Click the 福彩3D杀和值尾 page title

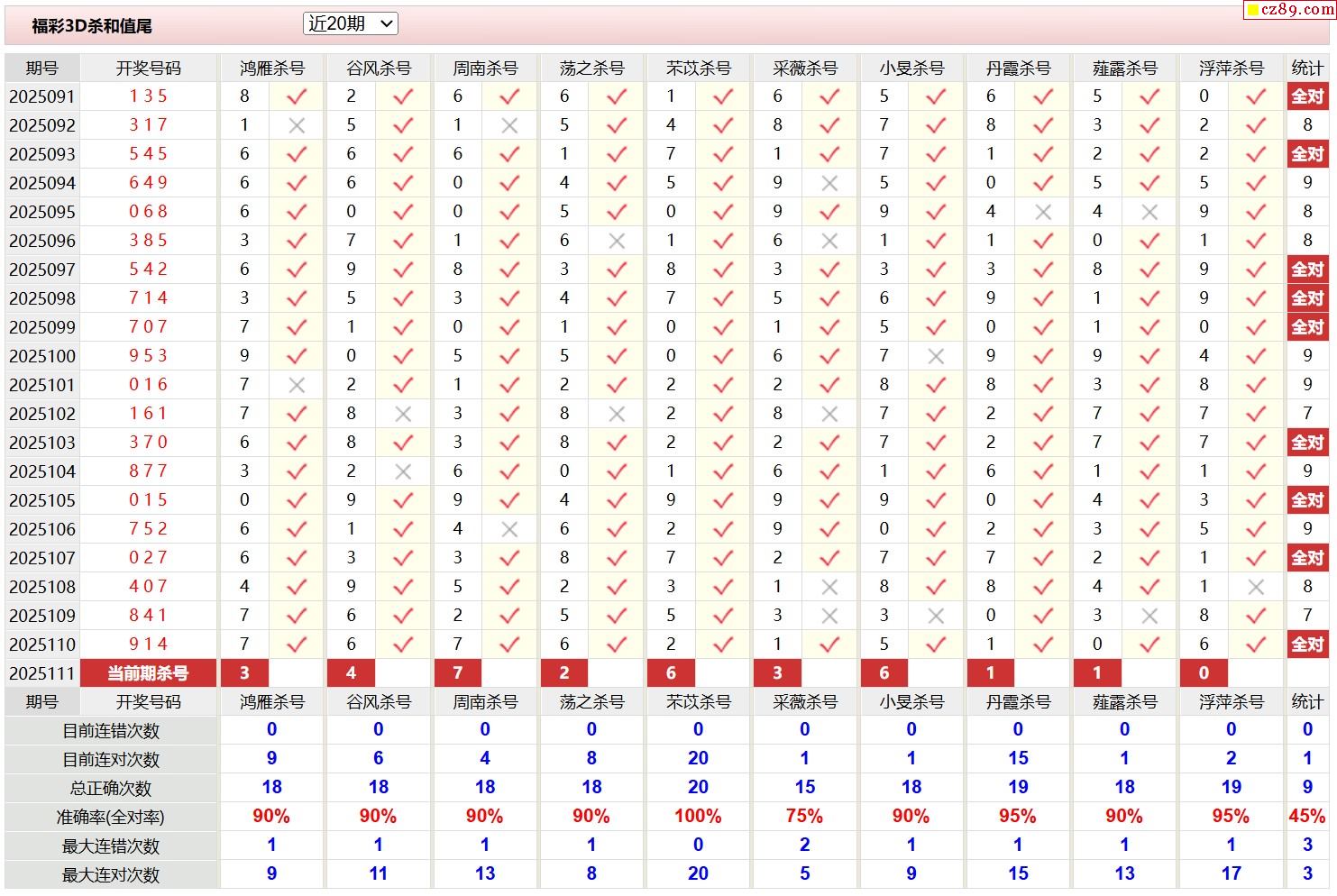pyautogui.click(x=92, y=26)
